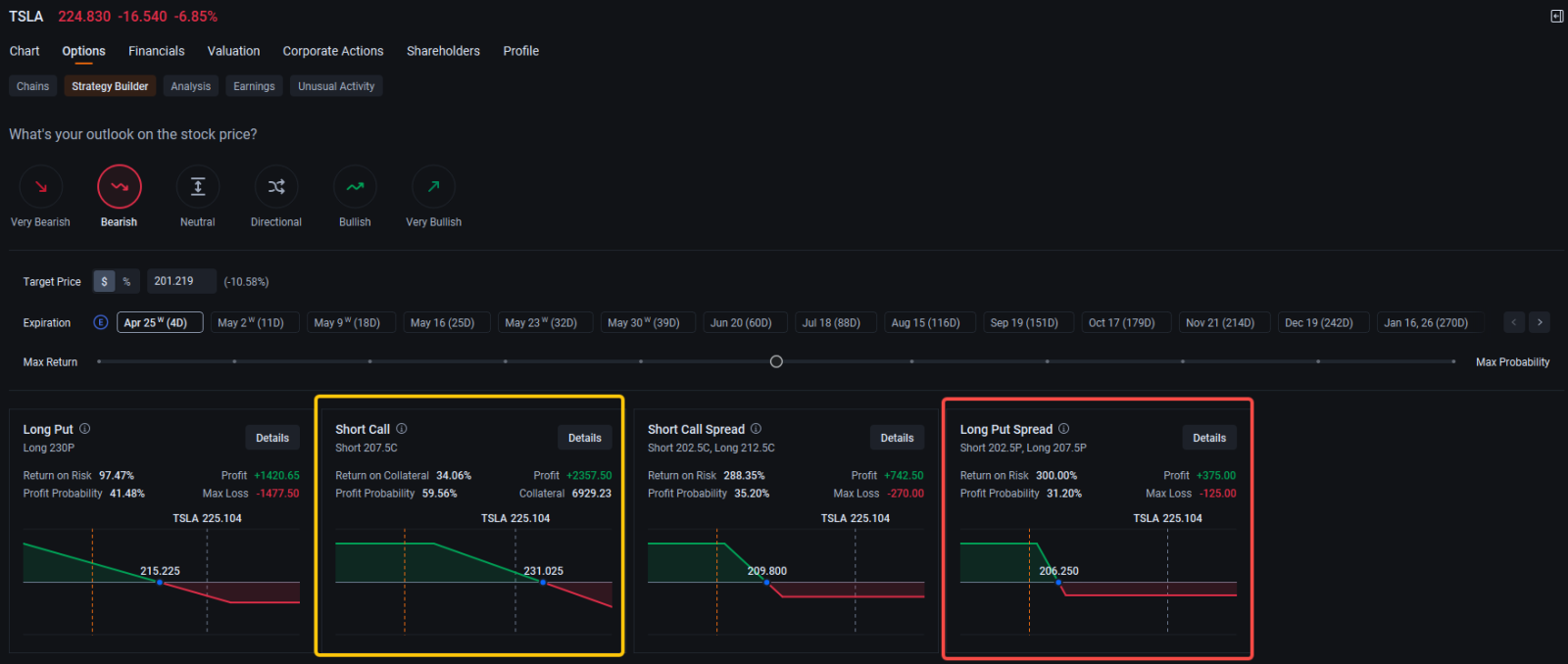Open Details for the Short Call strategy
The height and width of the screenshot is (664, 1568).
click(x=585, y=438)
